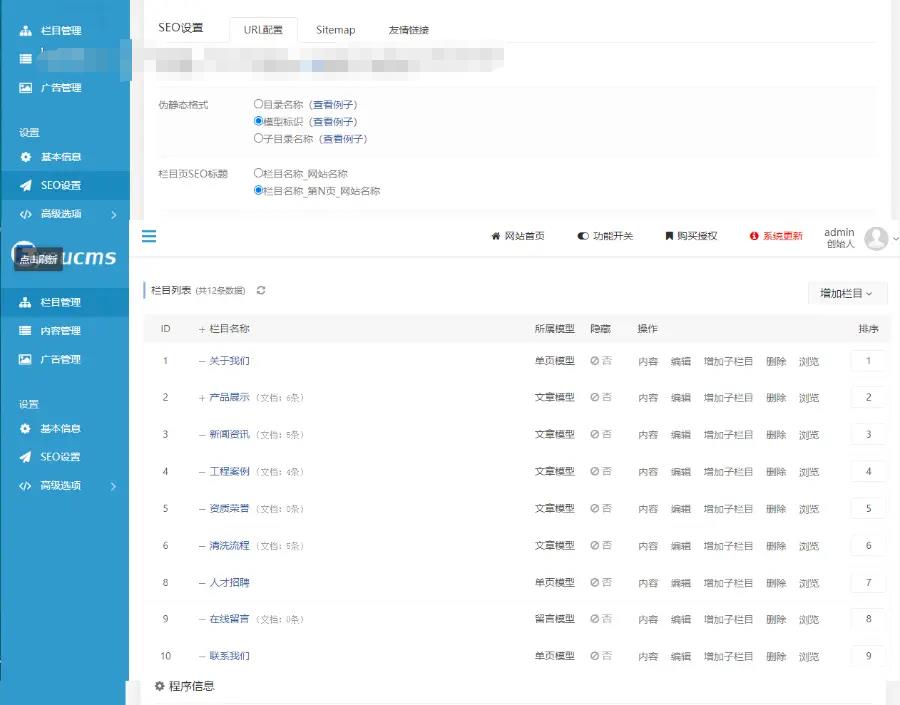Choose 栏目名称_网站名称 SEO title radio
900x705 pixels.
(258, 173)
